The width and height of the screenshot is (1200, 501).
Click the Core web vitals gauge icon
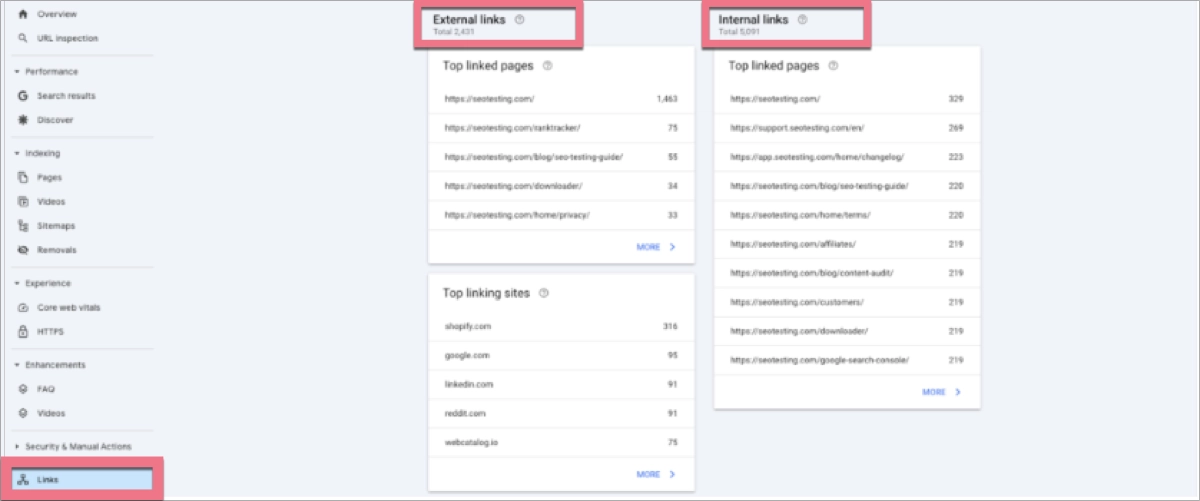[23, 308]
